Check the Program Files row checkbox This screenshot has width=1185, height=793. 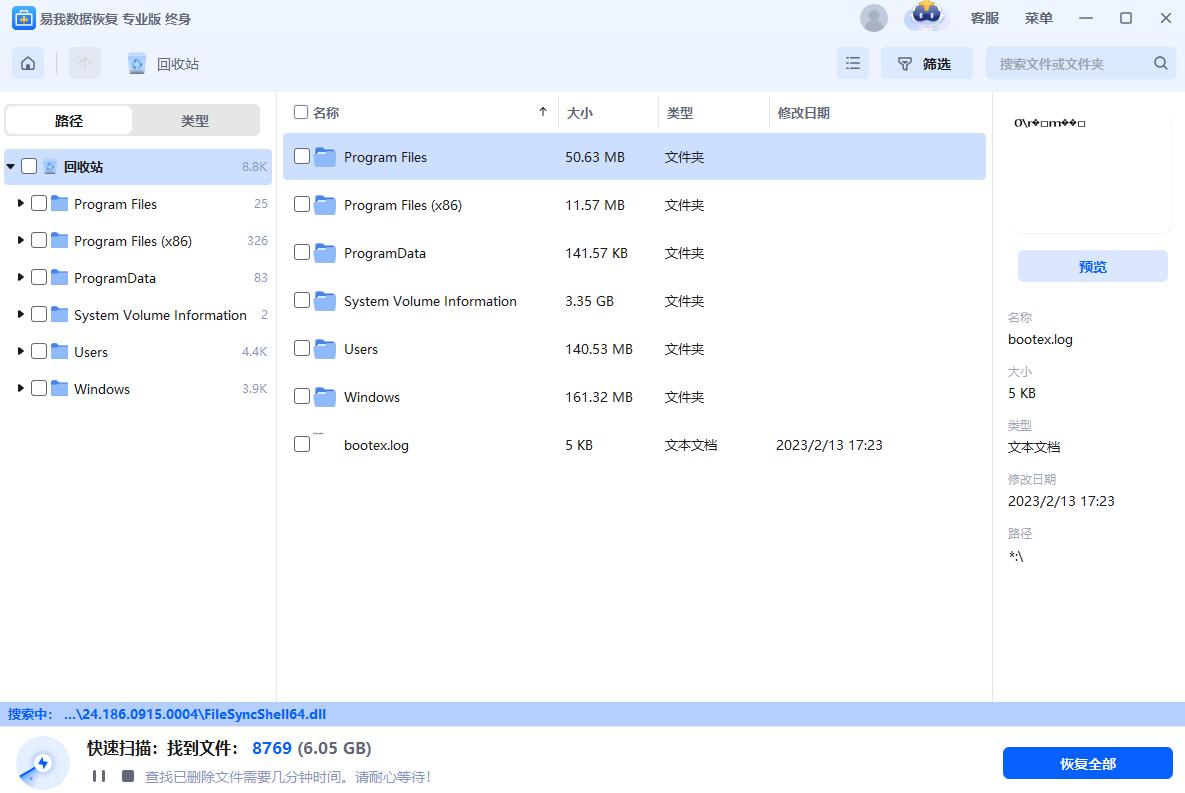click(301, 156)
